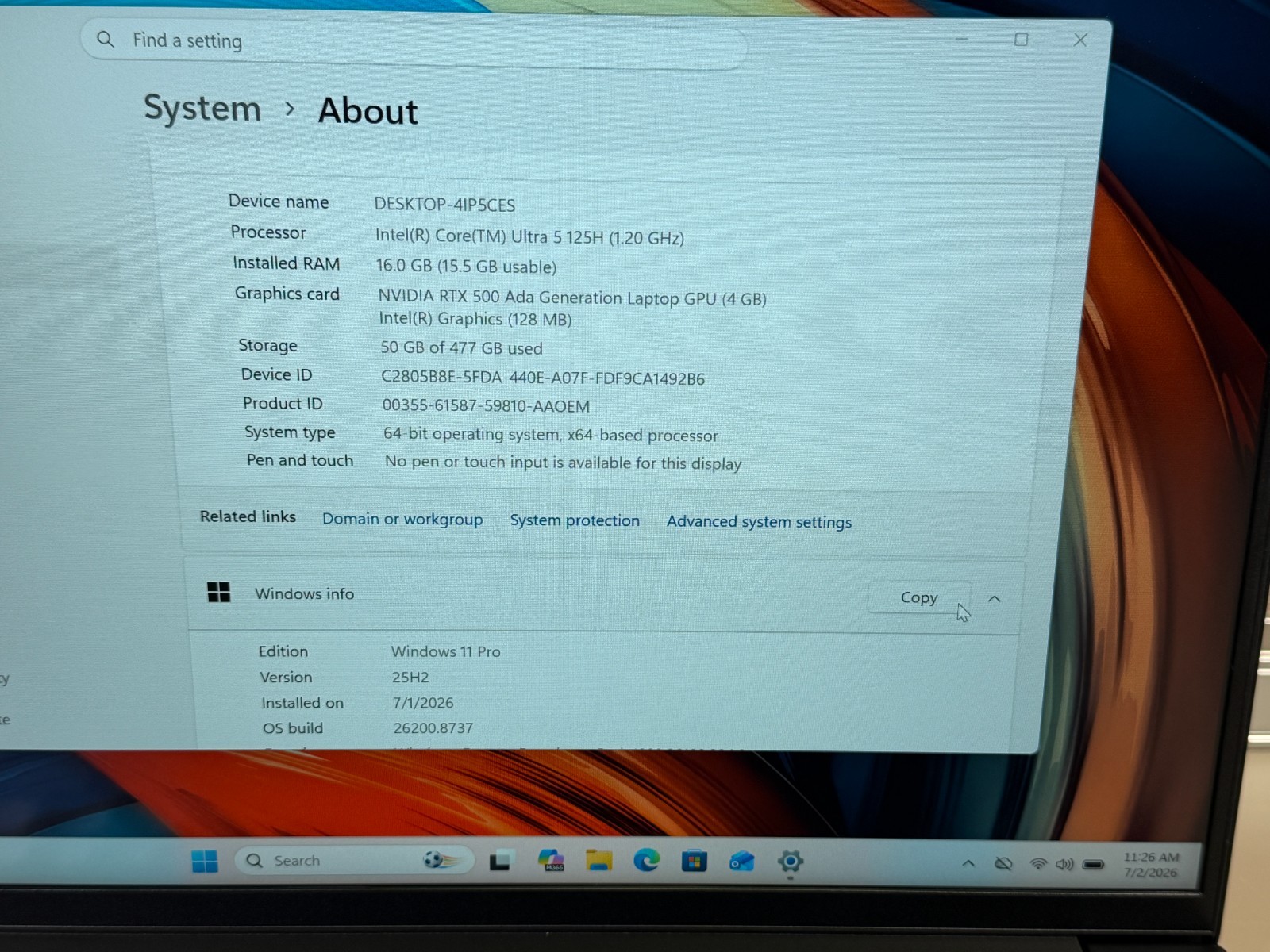The width and height of the screenshot is (1270, 952).
Task: Open Task View from the taskbar
Action: tap(500, 861)
